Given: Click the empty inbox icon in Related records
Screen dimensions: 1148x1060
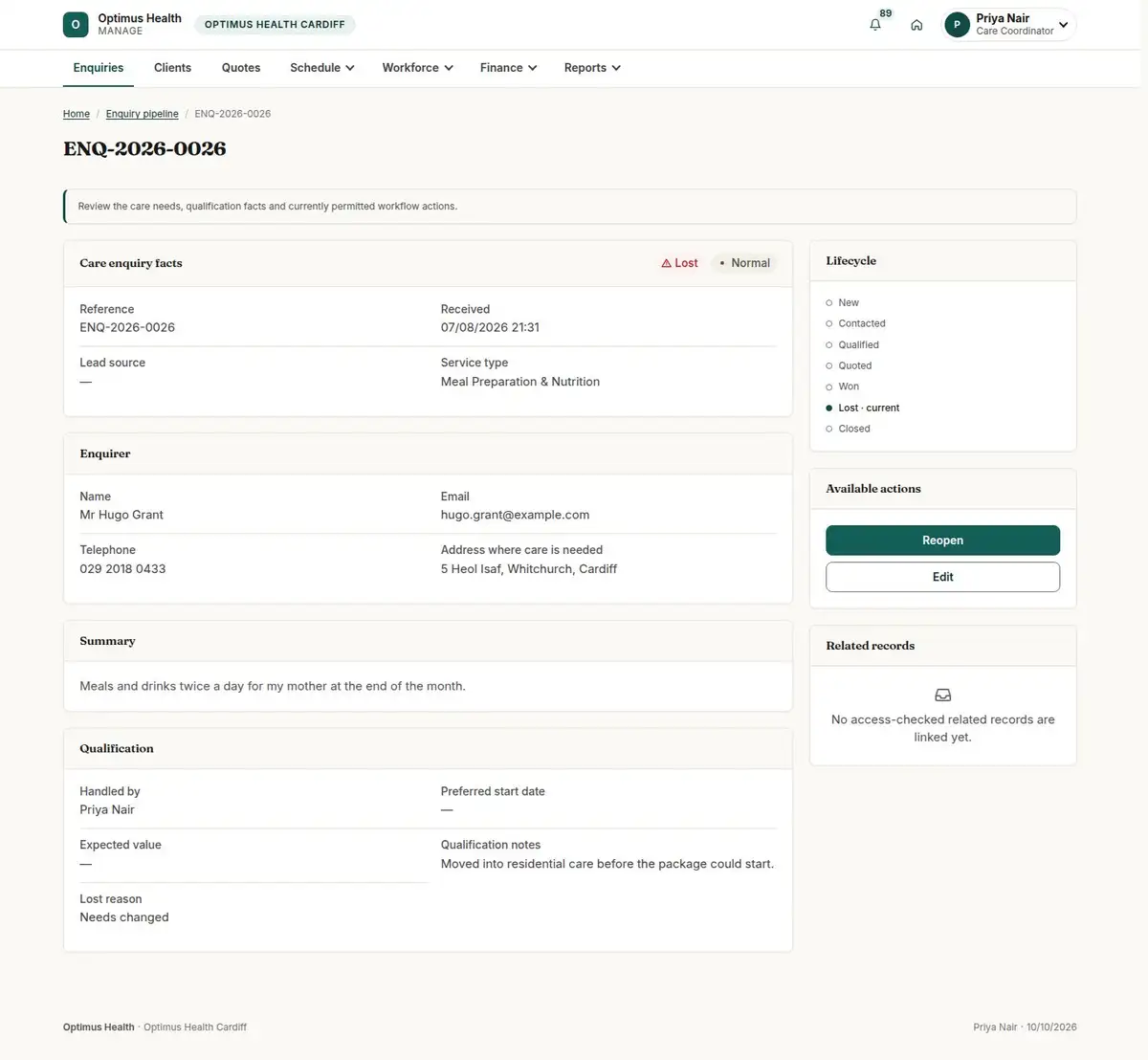Looking at the screenshot, I should click(942, 696).
